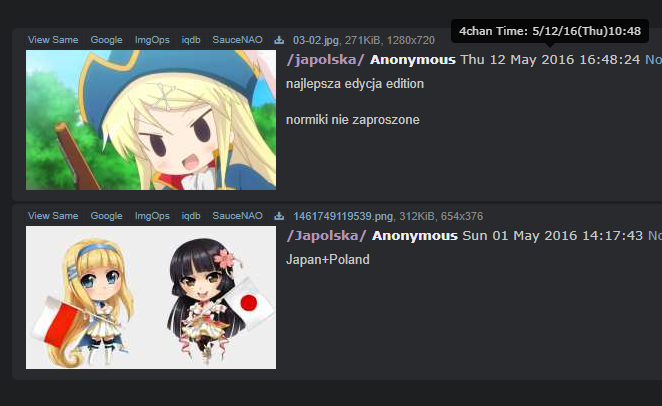Download 03-02.jpg using the download icon
The width and height of the screenshot is (662, 406).
click(x=279, y=40)
